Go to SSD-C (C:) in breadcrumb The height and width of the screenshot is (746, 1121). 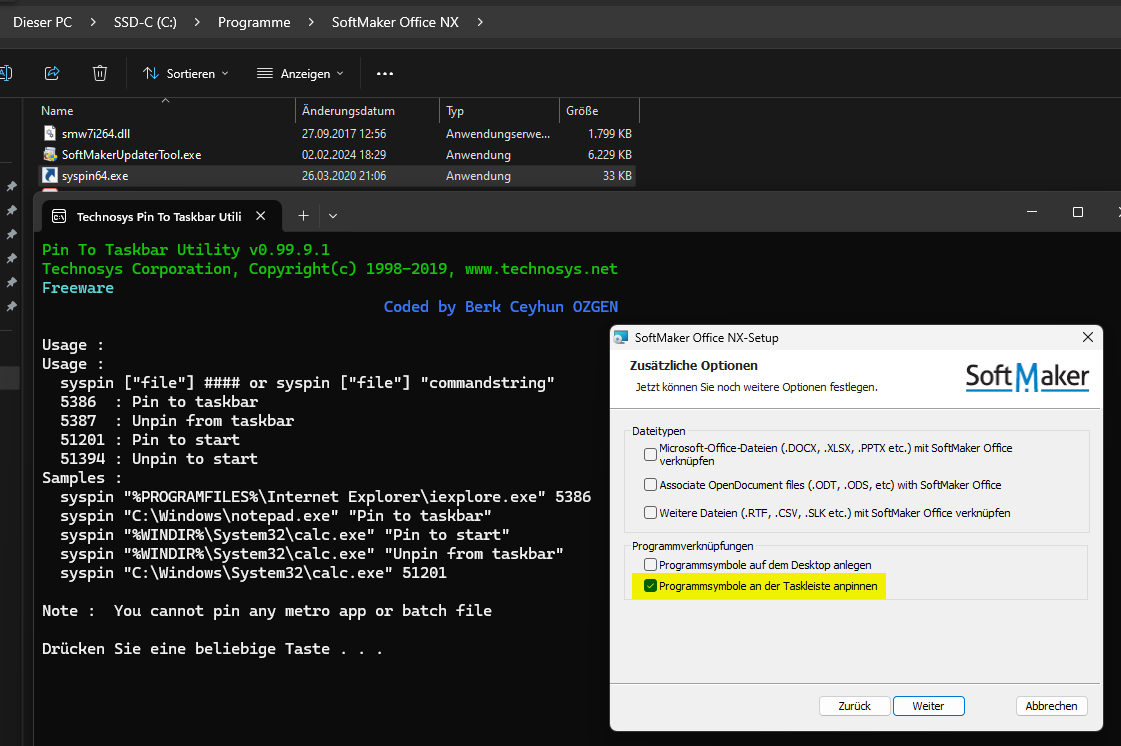click(145, 22)
